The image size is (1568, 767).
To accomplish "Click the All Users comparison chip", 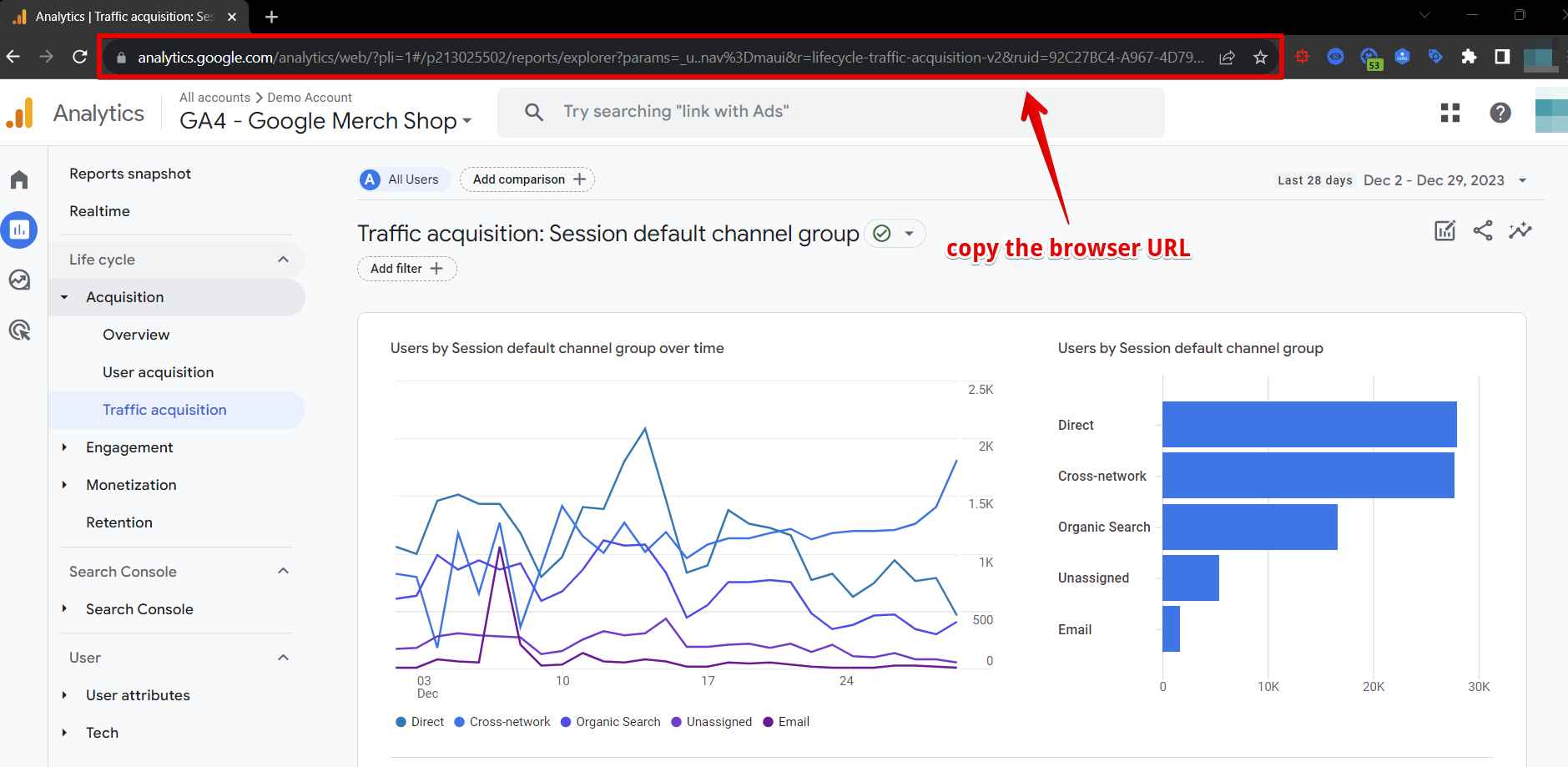I will (403, 179).
